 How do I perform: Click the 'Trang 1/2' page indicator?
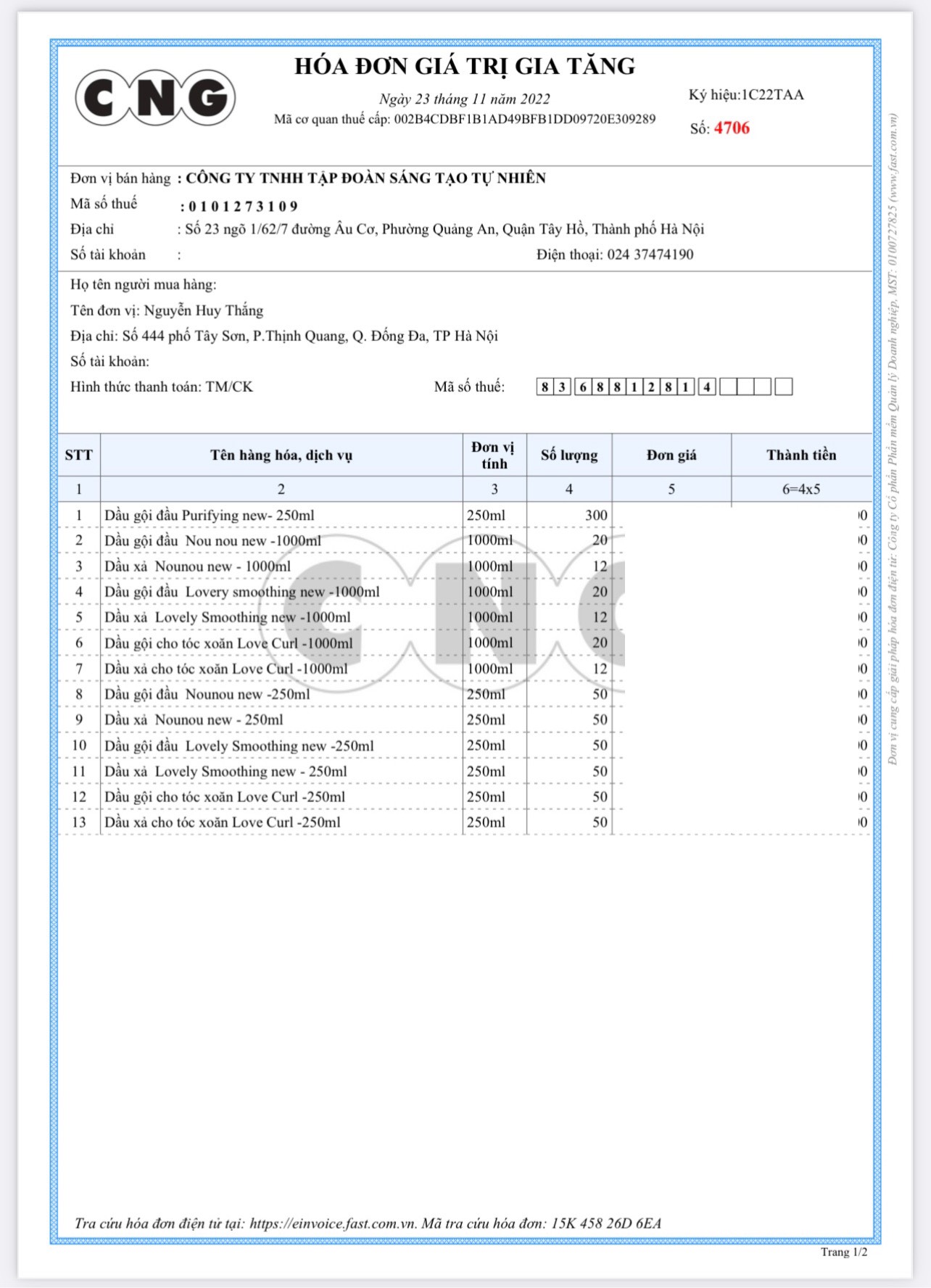(x=844, y=1252)
